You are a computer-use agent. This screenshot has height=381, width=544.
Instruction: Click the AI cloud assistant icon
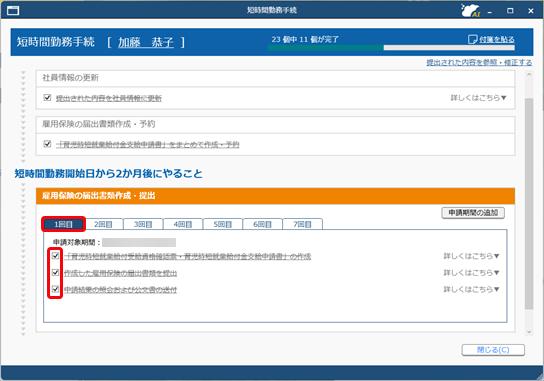tap(470, 10)
